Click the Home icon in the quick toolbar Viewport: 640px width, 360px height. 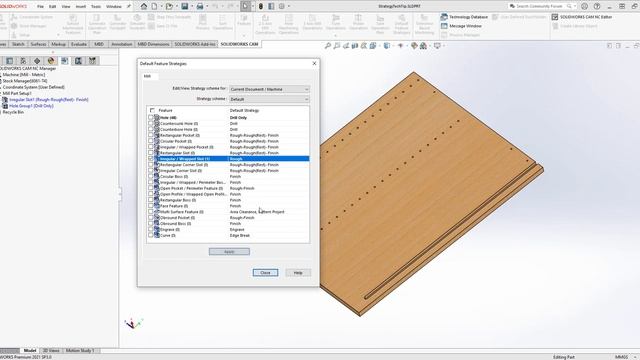[144, 6]
